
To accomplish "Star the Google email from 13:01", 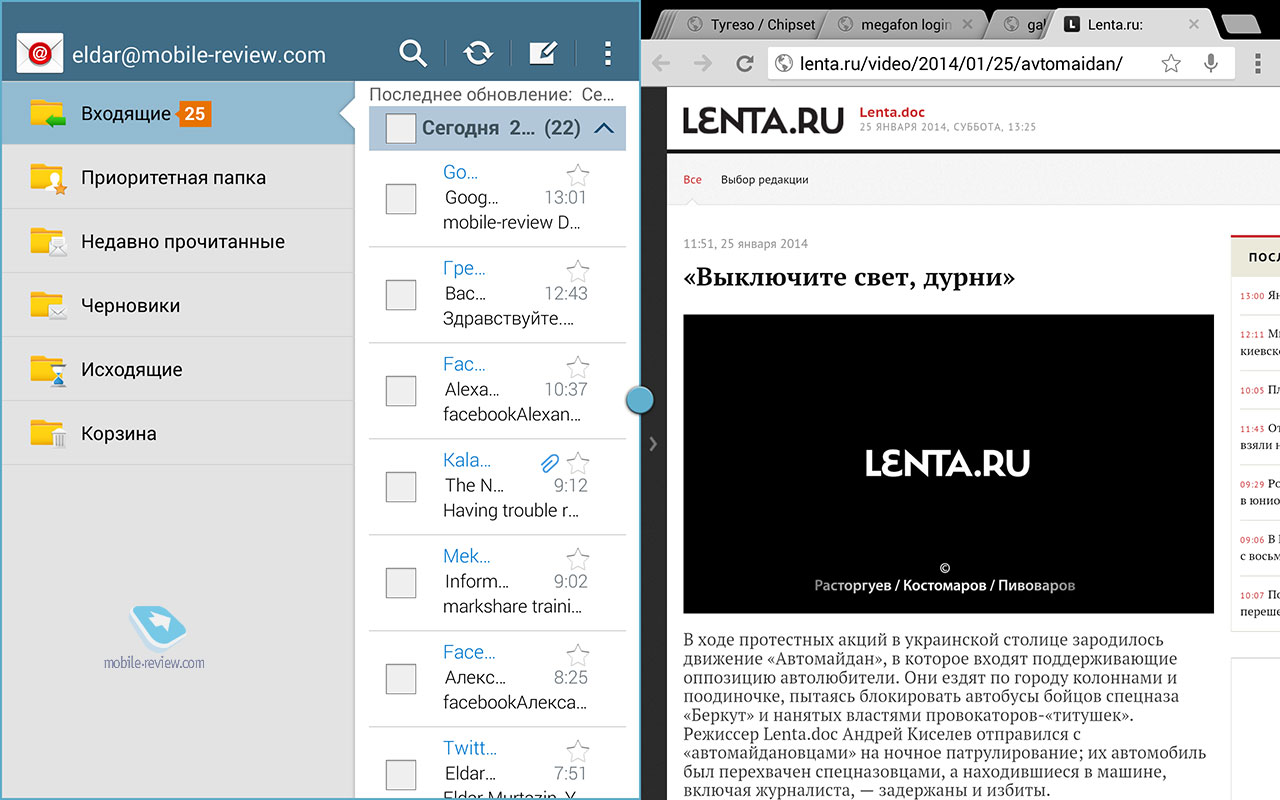I will tap(578, 175).
